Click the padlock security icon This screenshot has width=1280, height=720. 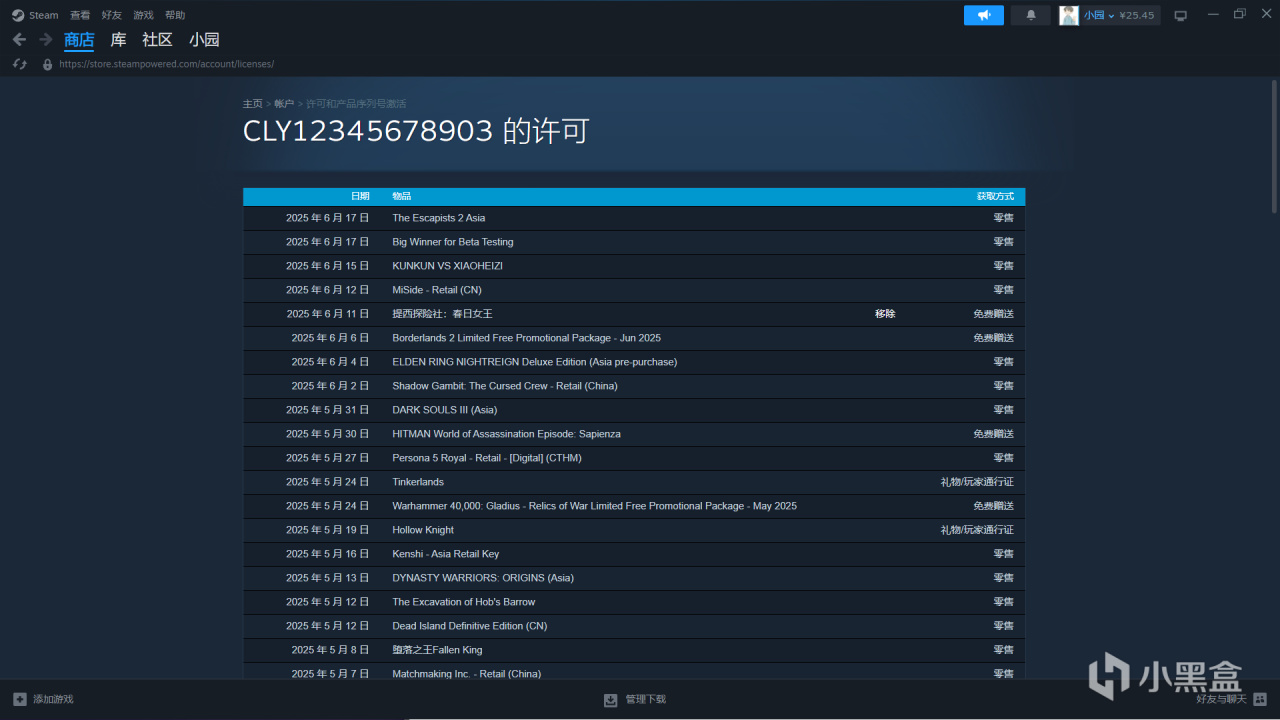point(47,64)
